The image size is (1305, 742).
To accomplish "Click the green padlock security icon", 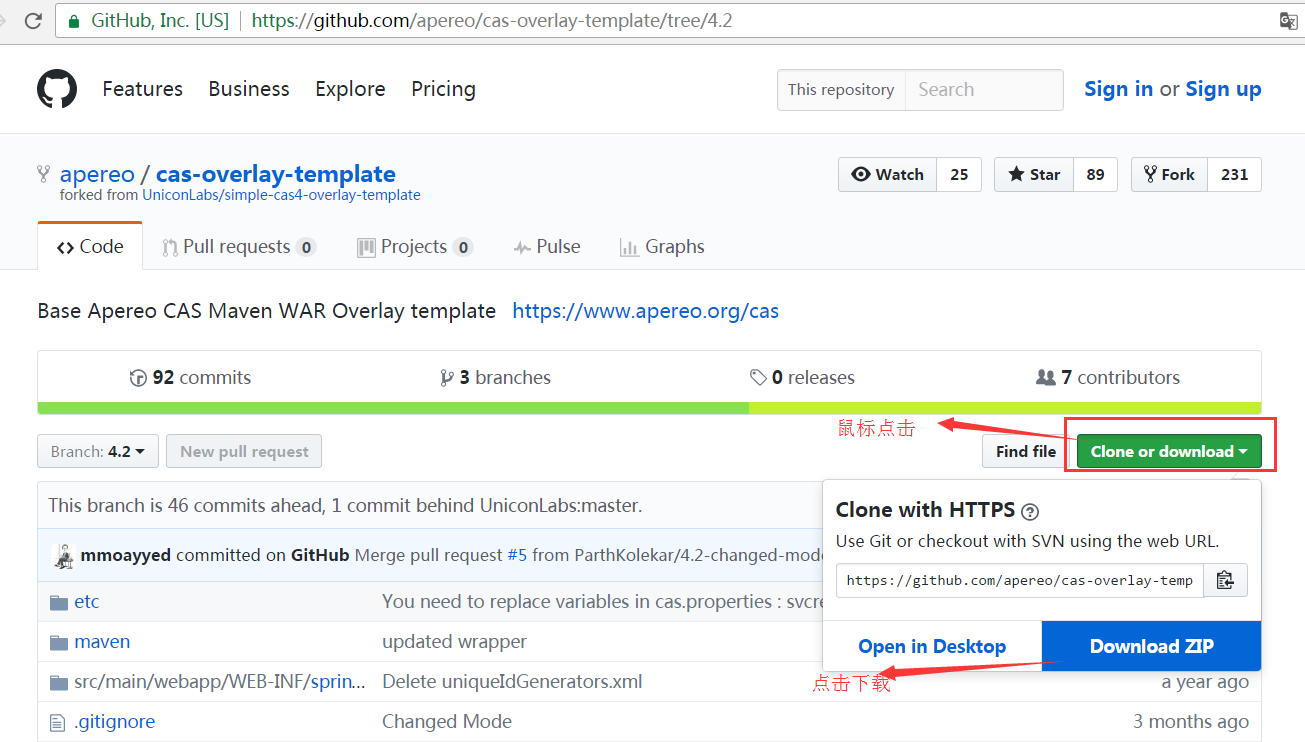I will (x=74, y=20).
